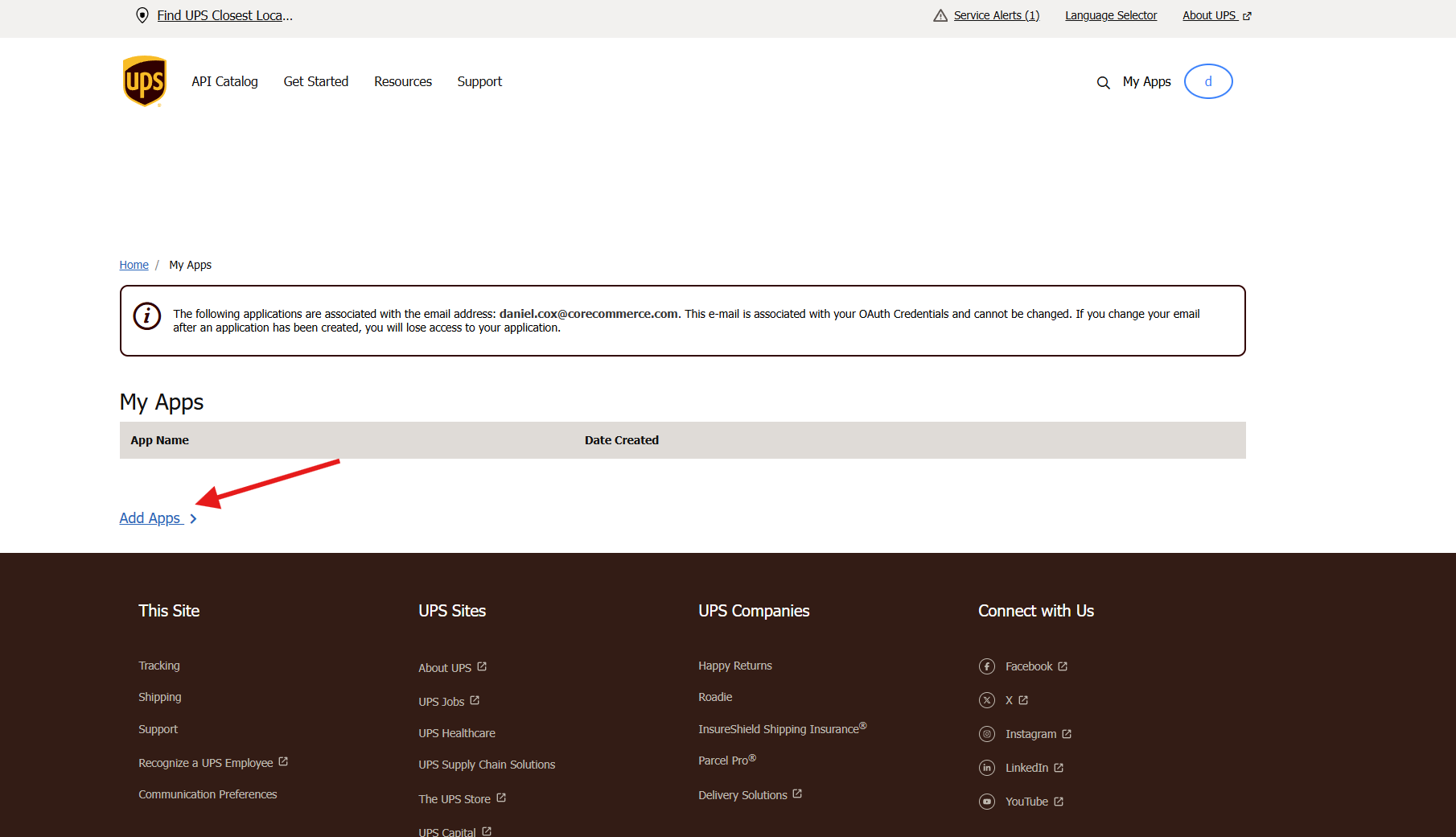
Task: Click the Add Apps link
Action: (x=150, y=518)
